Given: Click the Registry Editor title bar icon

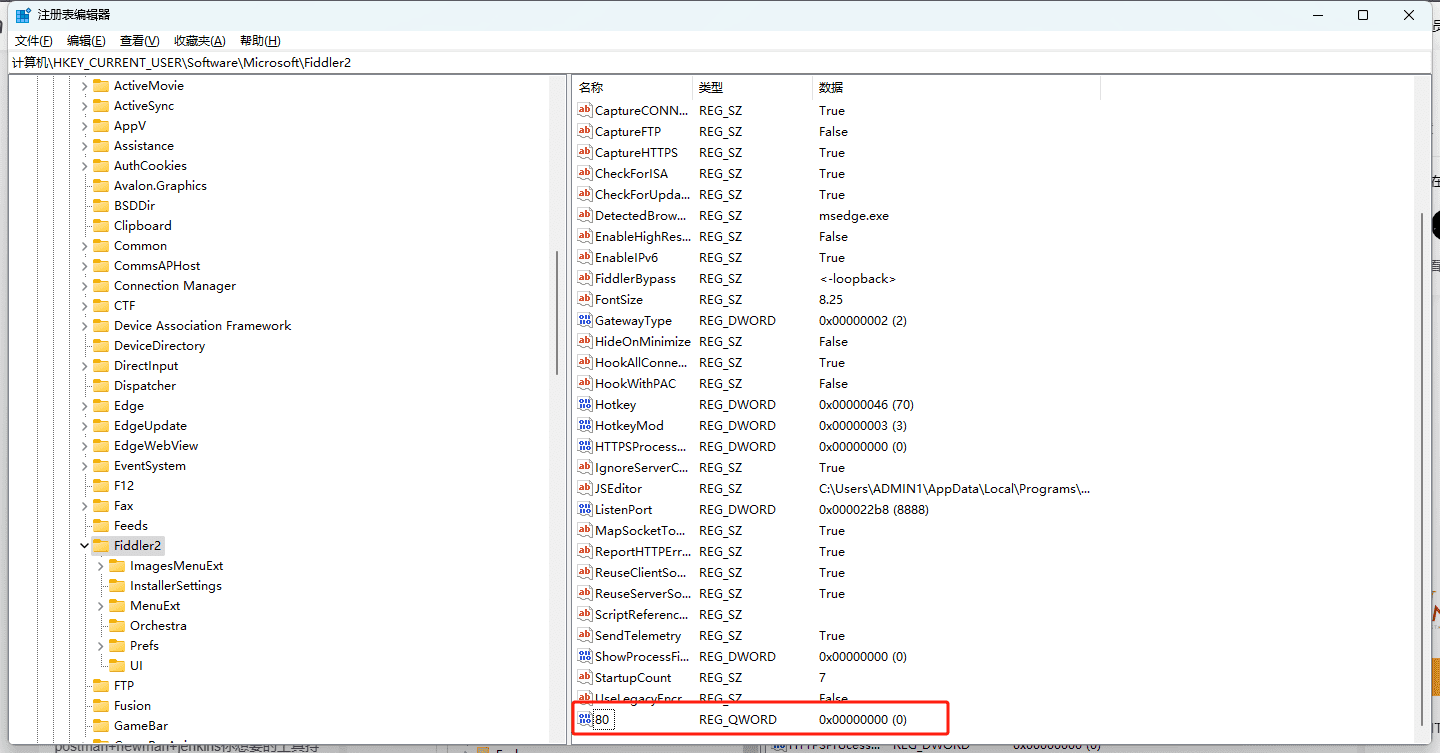Looking at the screenshot, I should click(x=22, y=15).
